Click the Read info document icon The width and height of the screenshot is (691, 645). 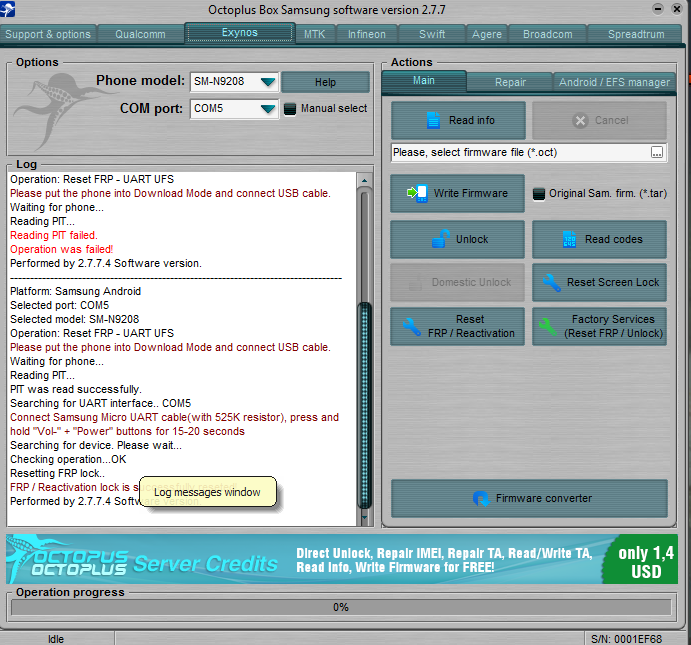click(434, 120)
